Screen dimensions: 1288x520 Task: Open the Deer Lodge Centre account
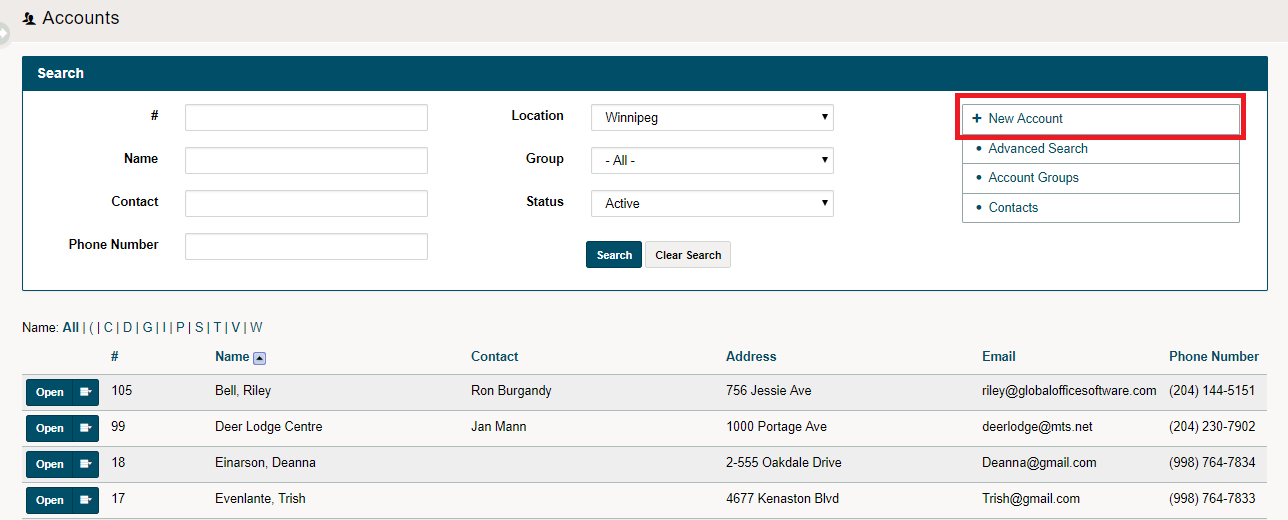tap(49, 428)
